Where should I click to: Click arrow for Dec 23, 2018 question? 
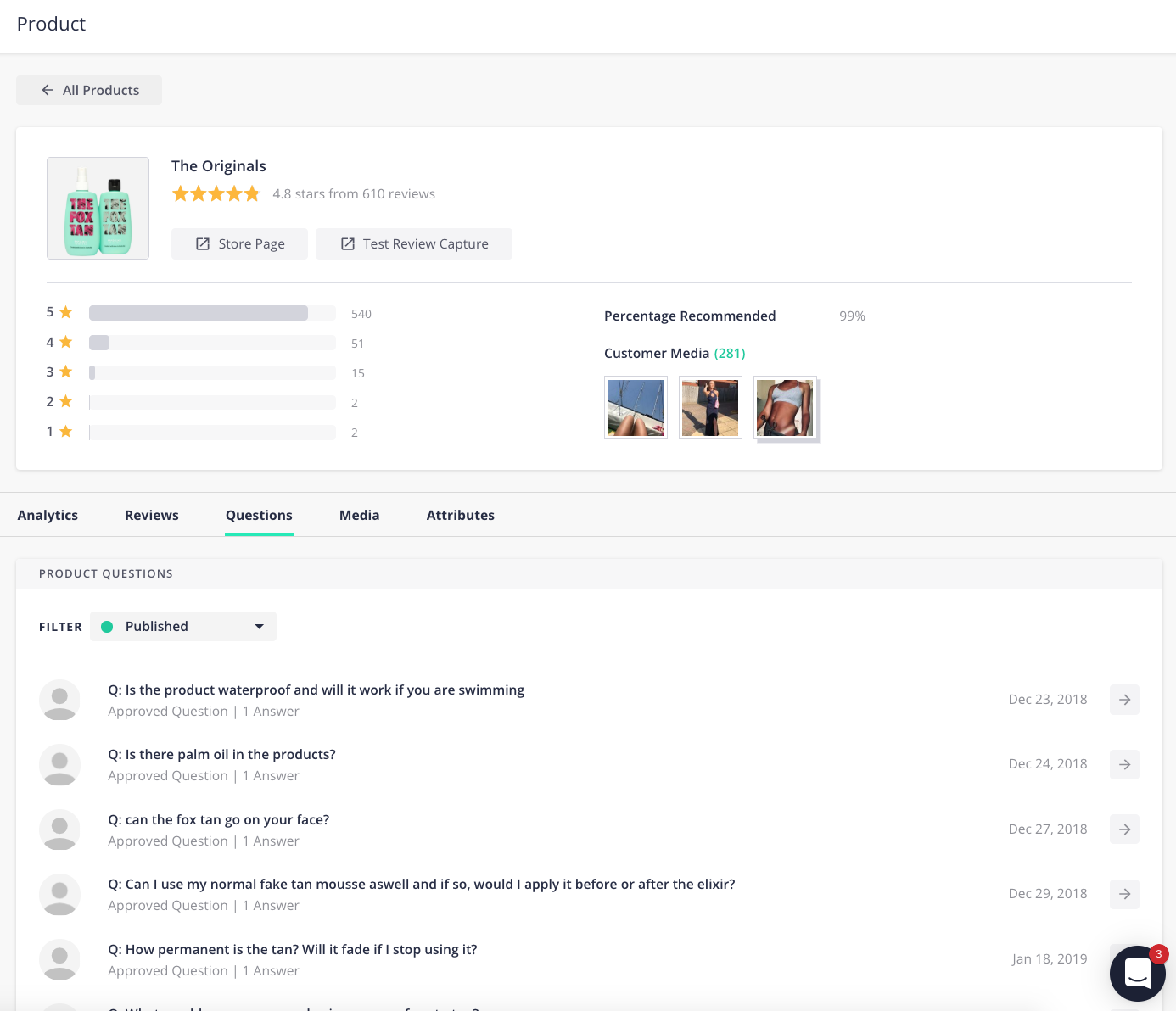click(x=1124, y=700)
